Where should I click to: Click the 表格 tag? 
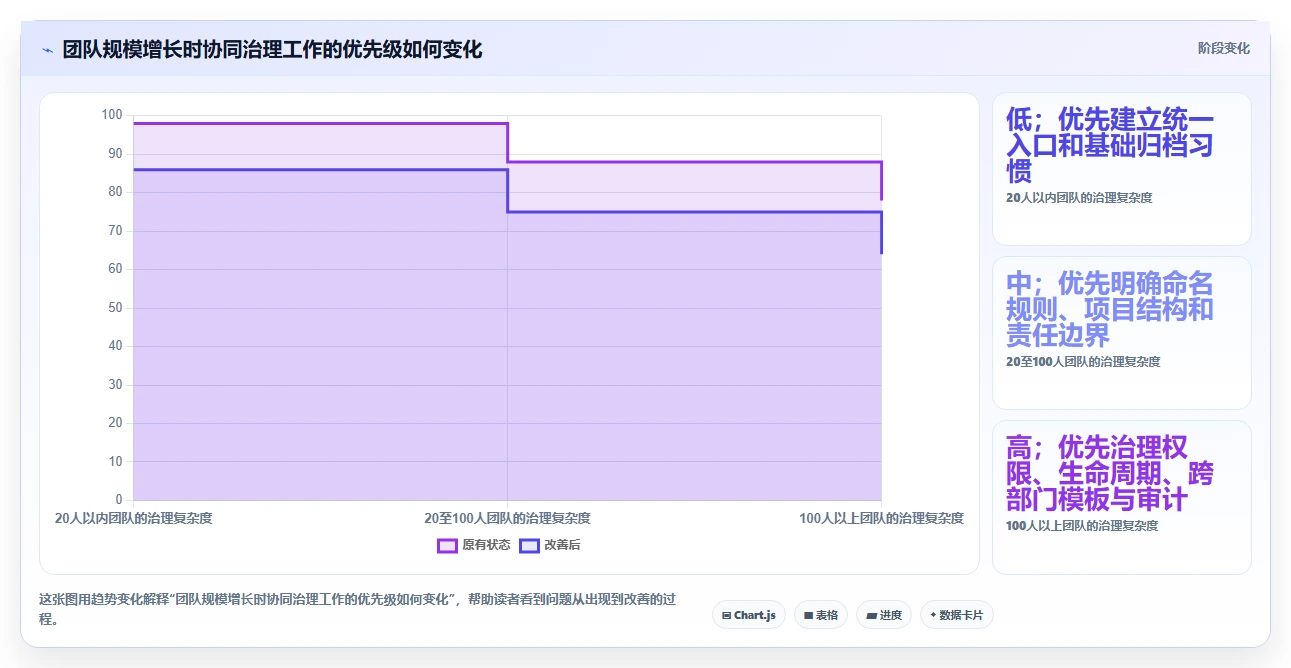click(821, 615)
